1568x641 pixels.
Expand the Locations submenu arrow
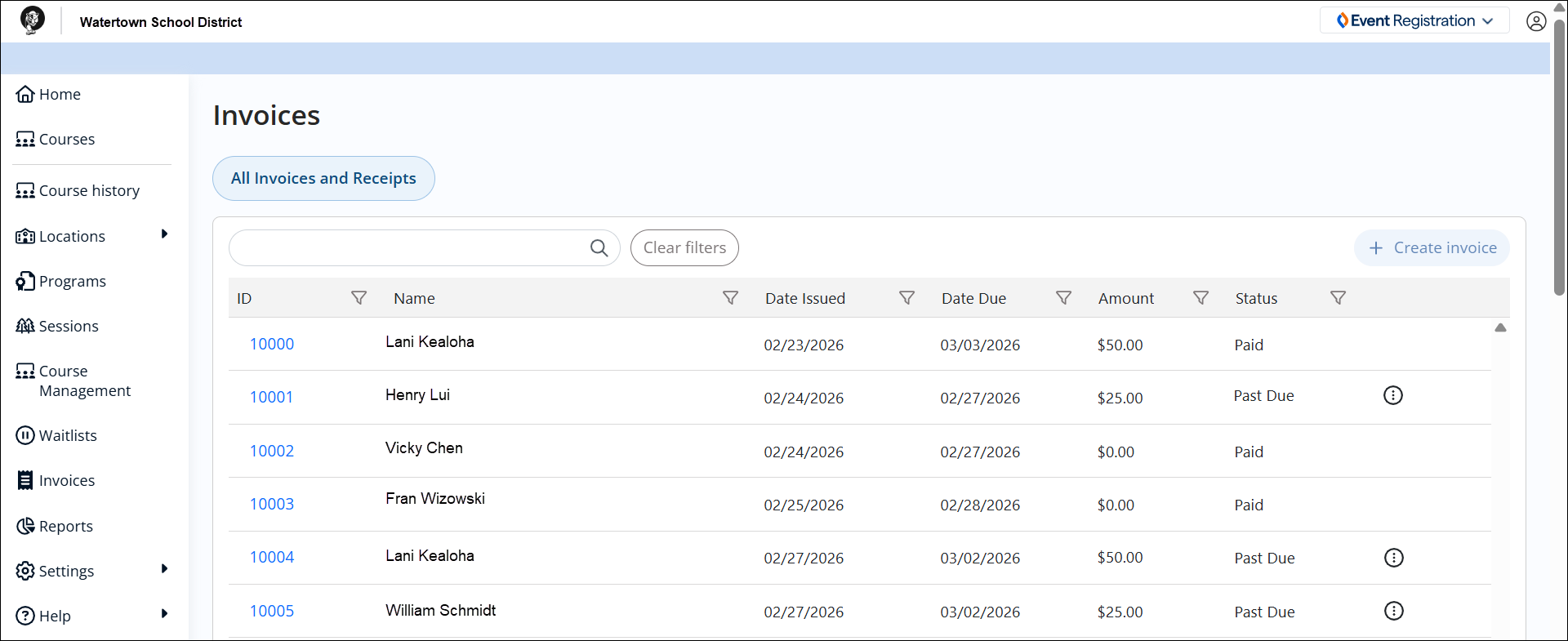(x=164, y=234)
